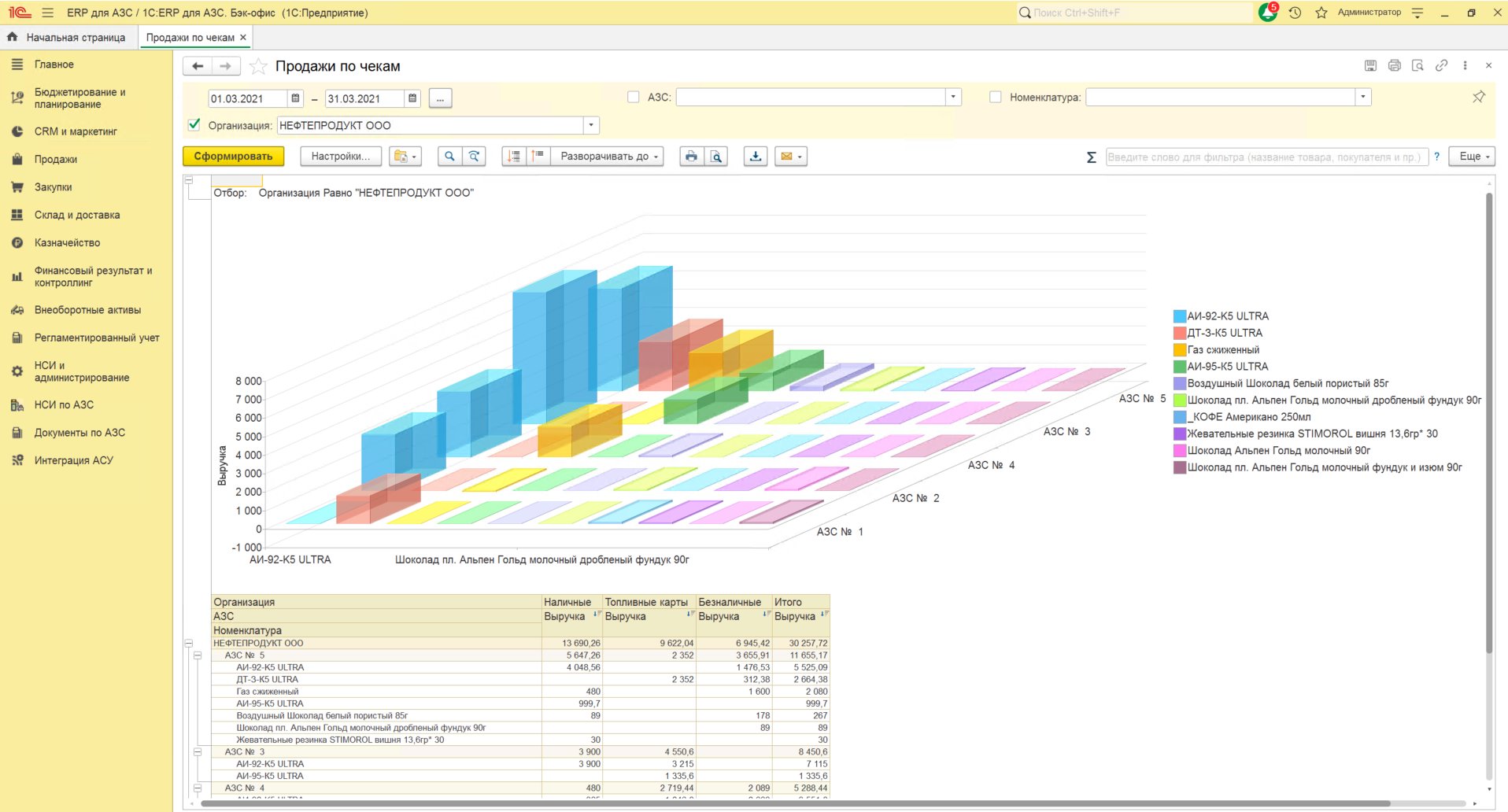Screen dimensions: 1508x812
Task: Open the notifications bell icon
Action: (1268, 13)
